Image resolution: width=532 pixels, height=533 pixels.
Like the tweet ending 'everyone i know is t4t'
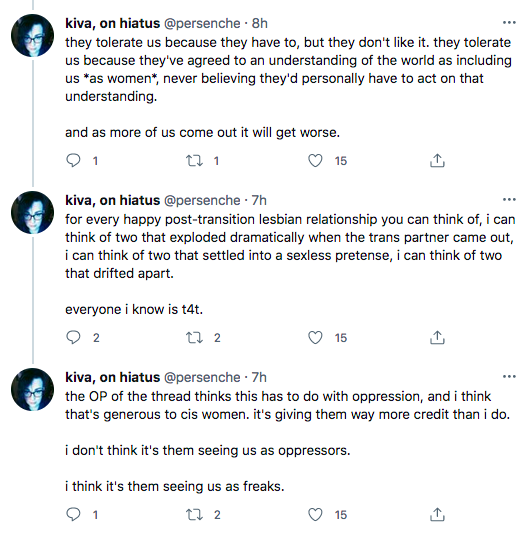coord(315,338)
